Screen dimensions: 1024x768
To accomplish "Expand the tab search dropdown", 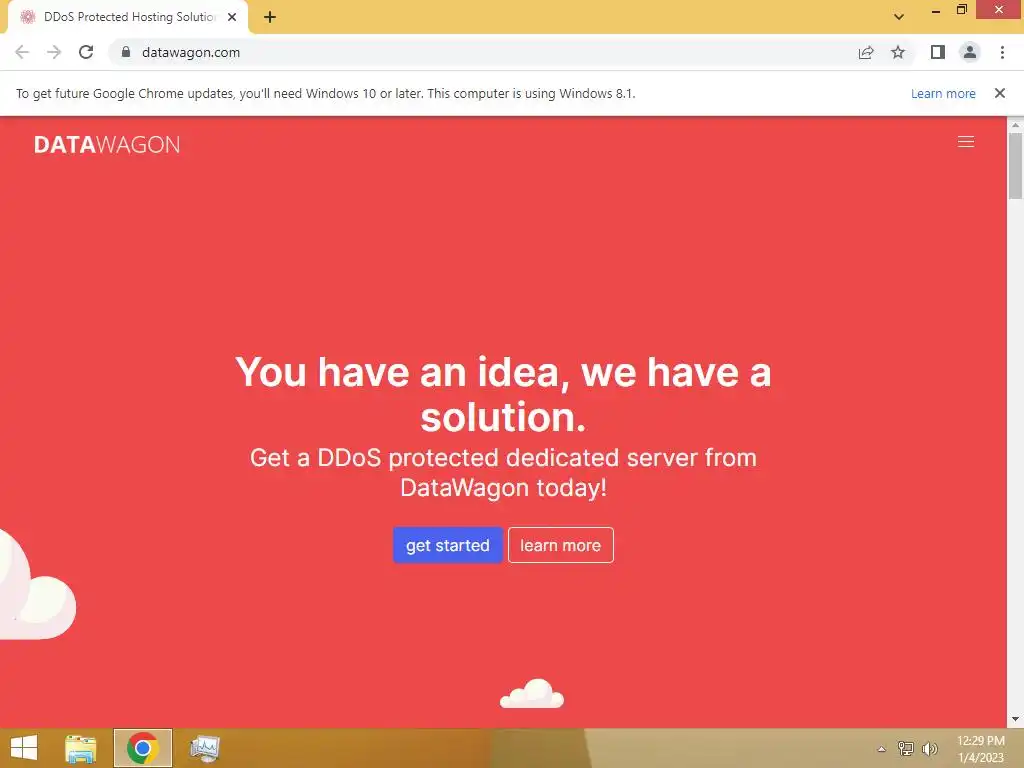I will pyautogui.click(x=899, y=17).
